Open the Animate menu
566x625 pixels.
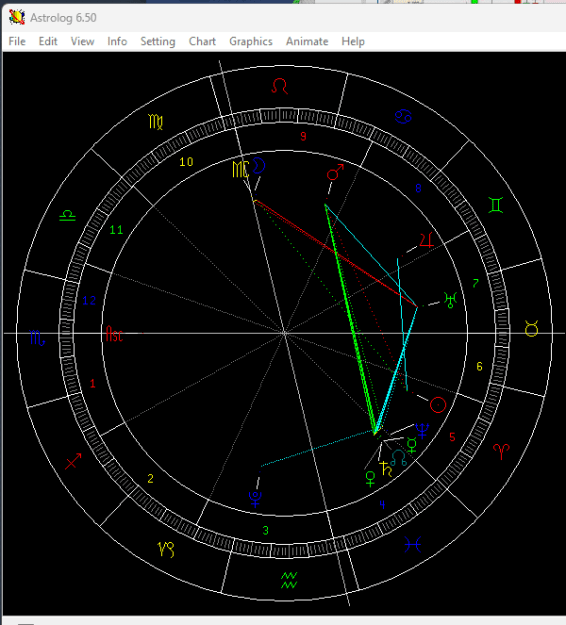[x=307, y=41]
